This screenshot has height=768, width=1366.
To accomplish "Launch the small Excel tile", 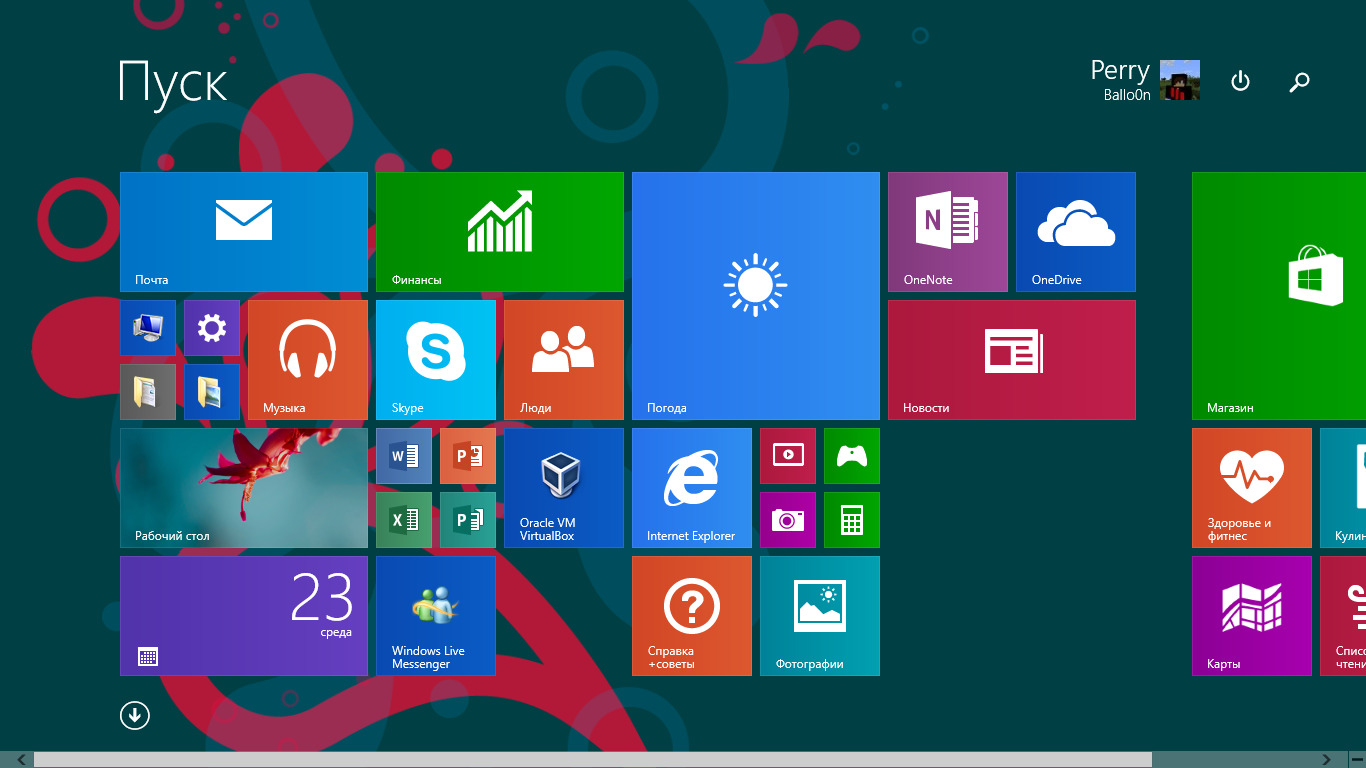I will pos(403,520).
